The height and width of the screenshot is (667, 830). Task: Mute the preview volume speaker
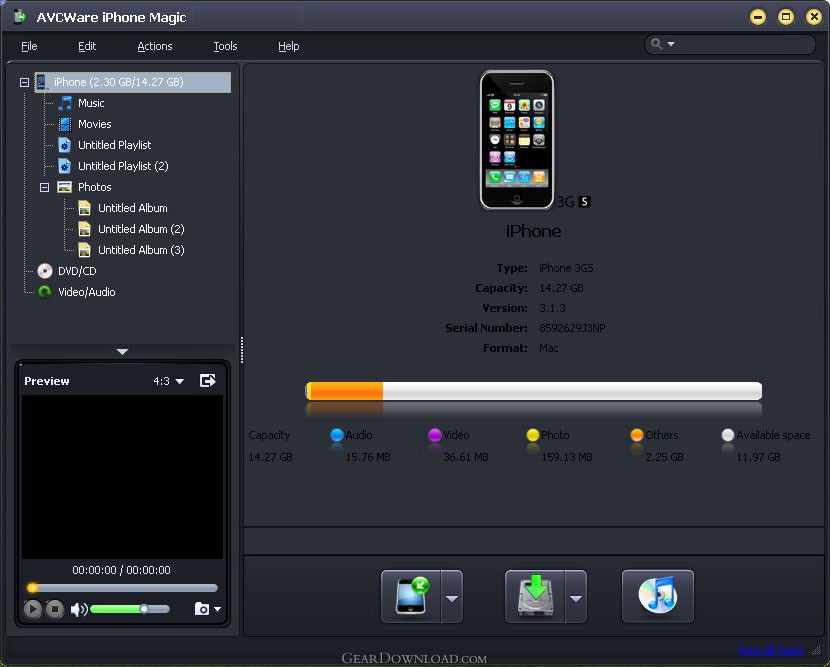click(x=79, y=610)
